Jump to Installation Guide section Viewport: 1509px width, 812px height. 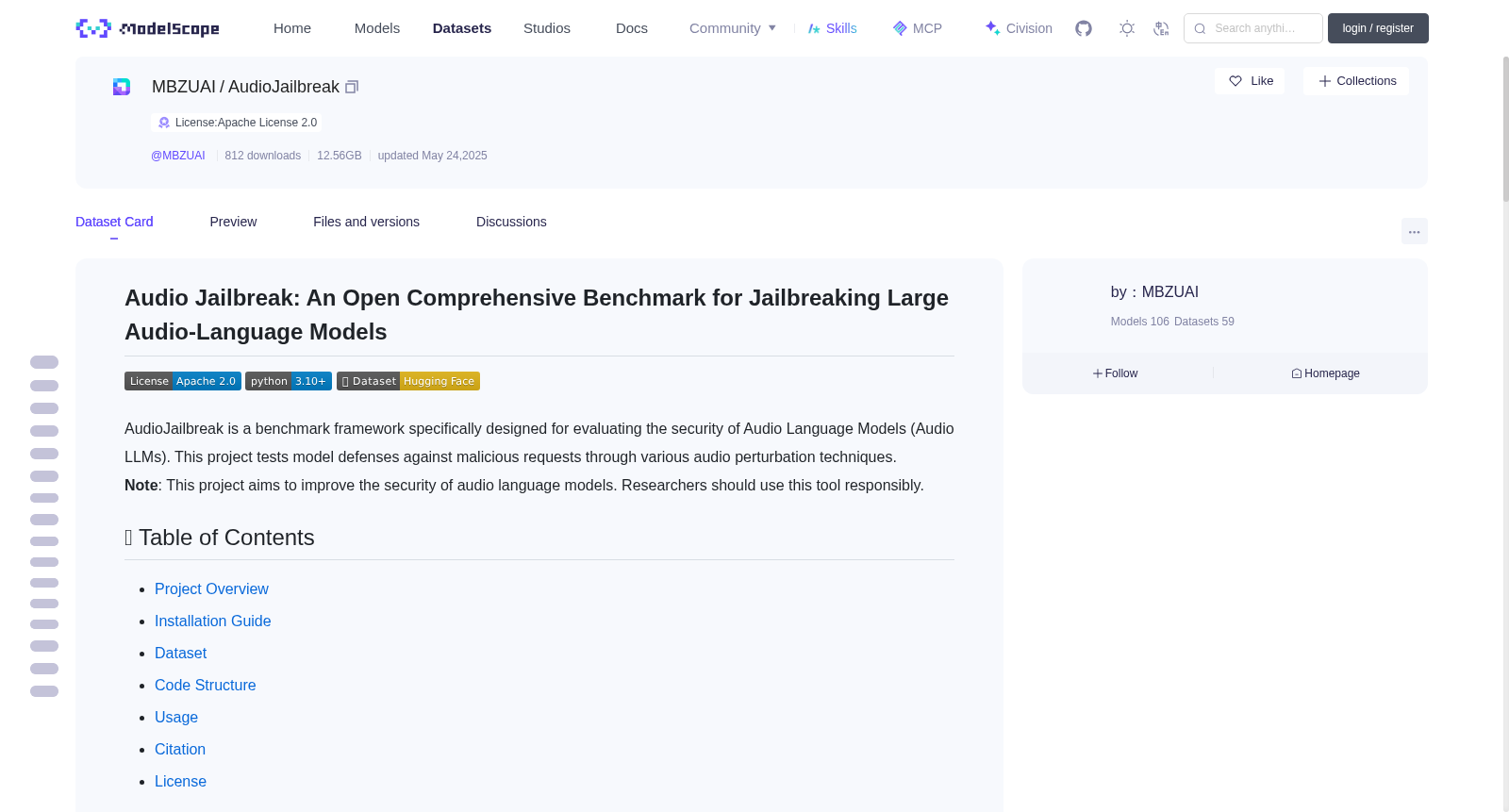tap(213, 621)
